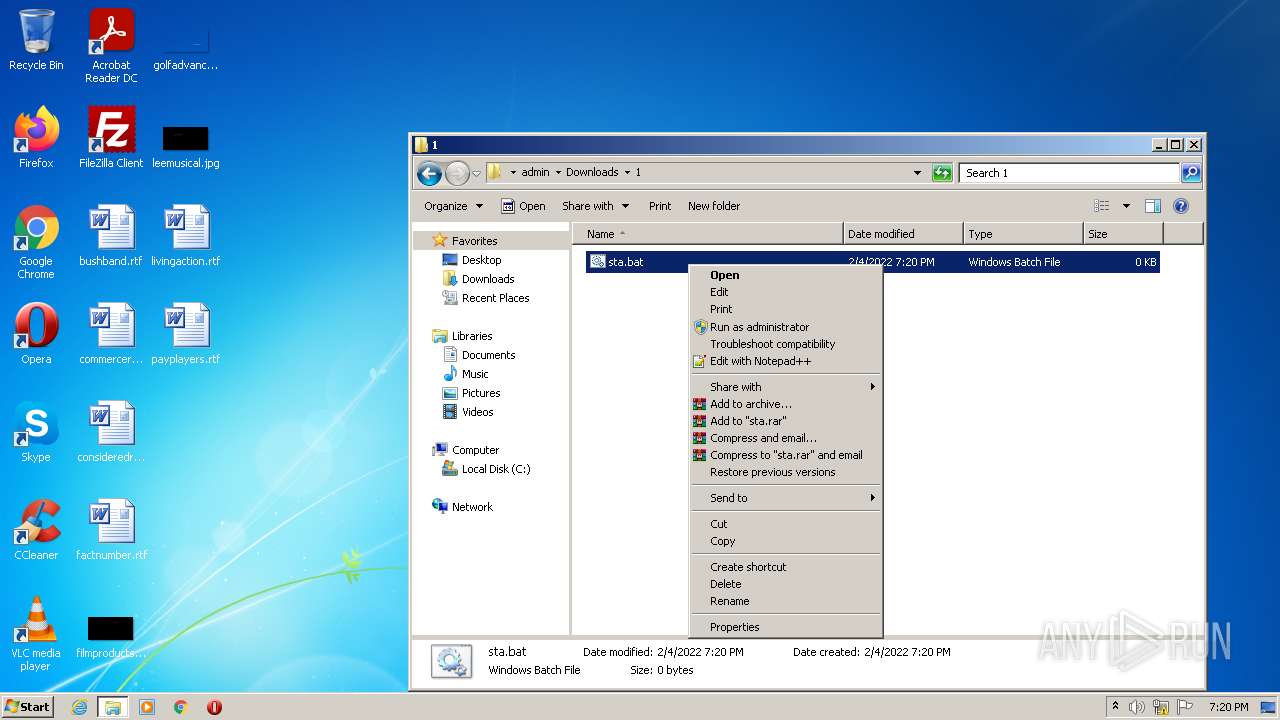
Task: Click Opera icon in taskbar
Action: pos(214,707)
